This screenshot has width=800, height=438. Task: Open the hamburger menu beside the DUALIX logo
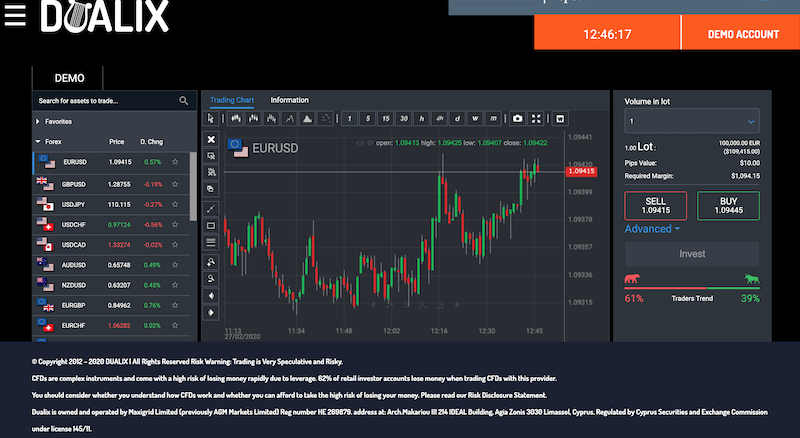tap(15, 15)
